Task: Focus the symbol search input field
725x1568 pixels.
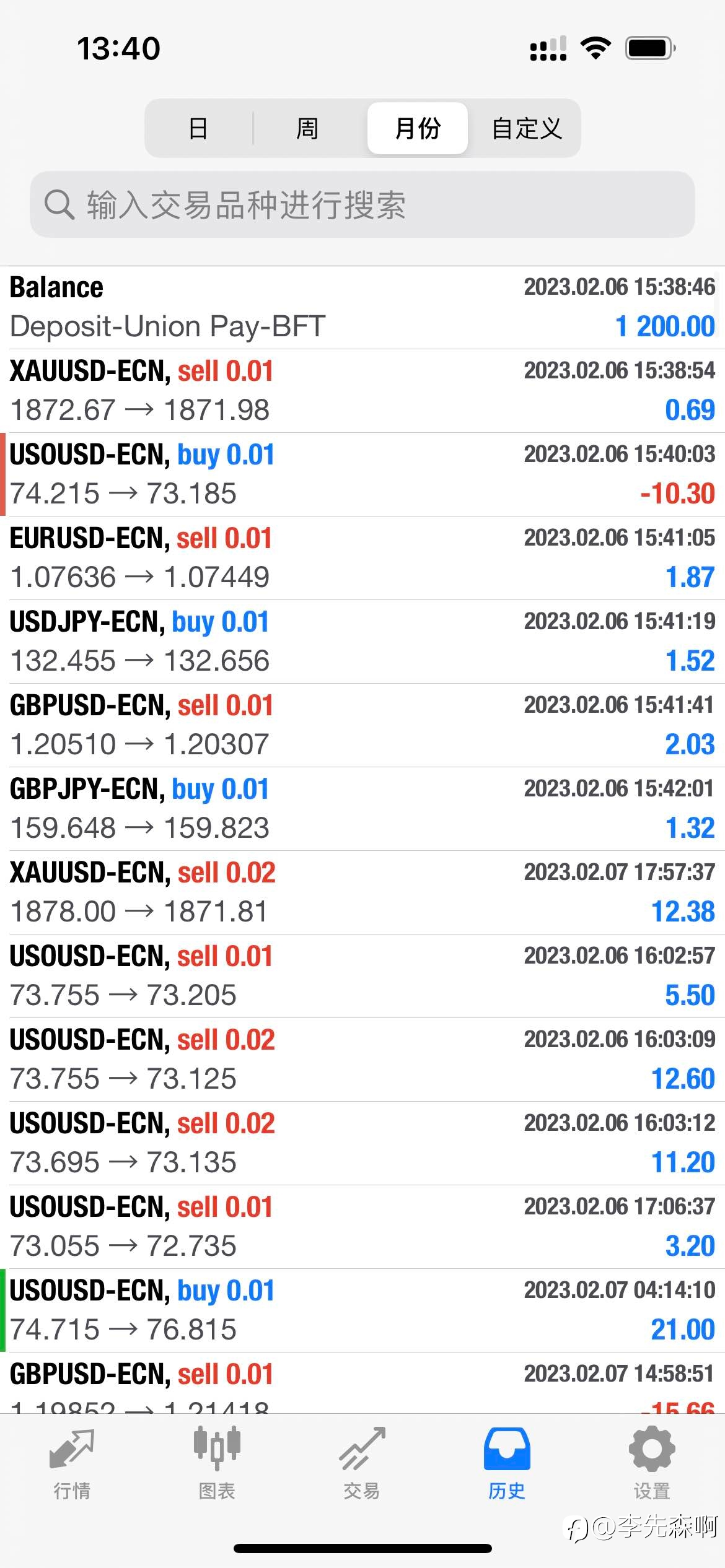Action: [362, 204]
